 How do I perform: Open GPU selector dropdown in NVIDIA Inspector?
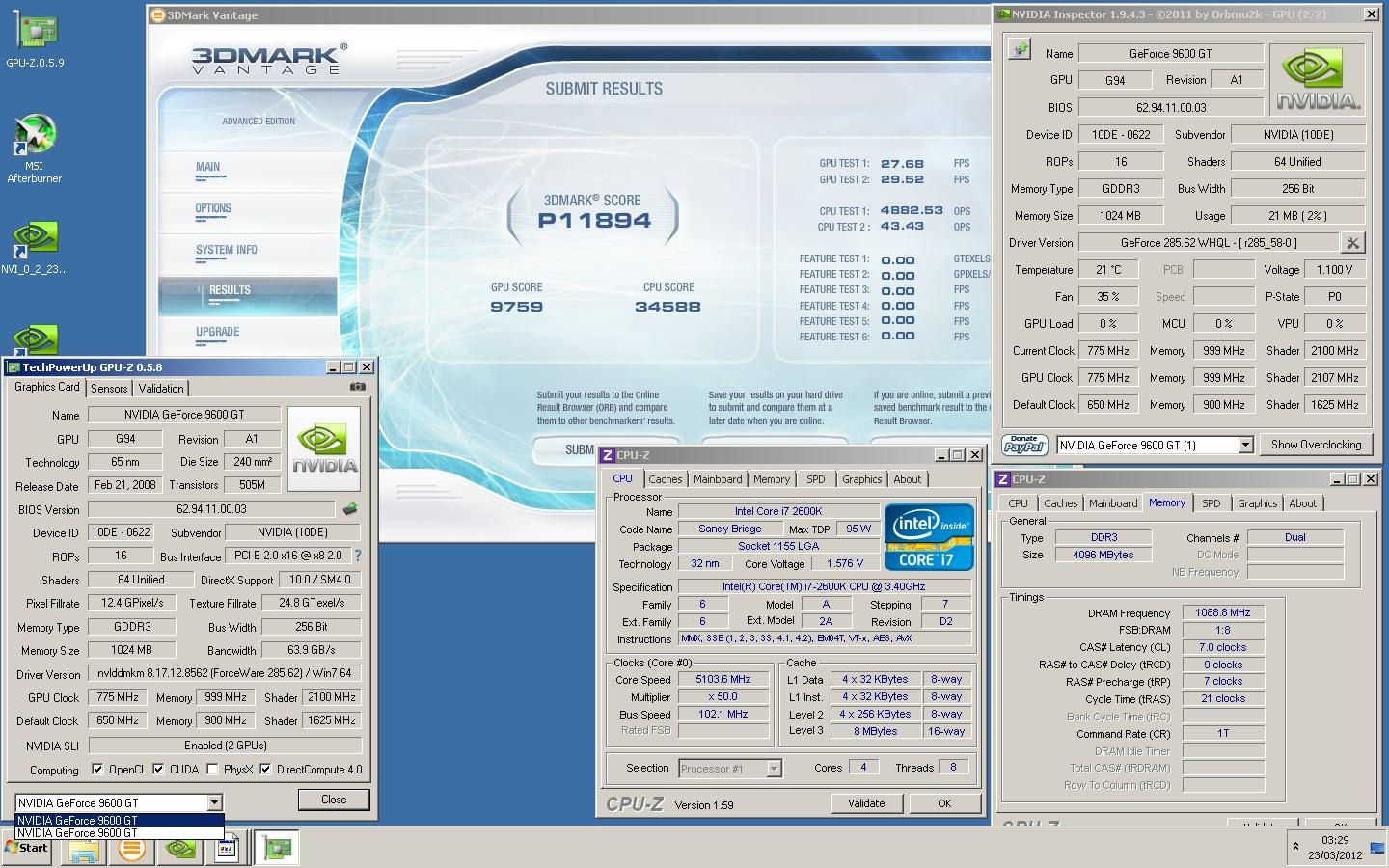pos(1245,445)
